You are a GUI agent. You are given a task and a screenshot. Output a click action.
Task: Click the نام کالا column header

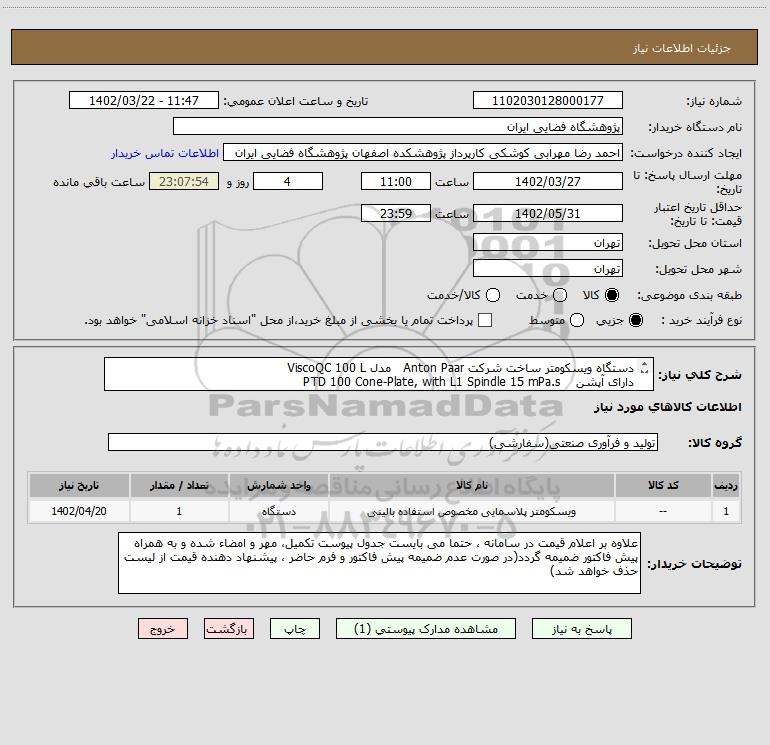471,485
